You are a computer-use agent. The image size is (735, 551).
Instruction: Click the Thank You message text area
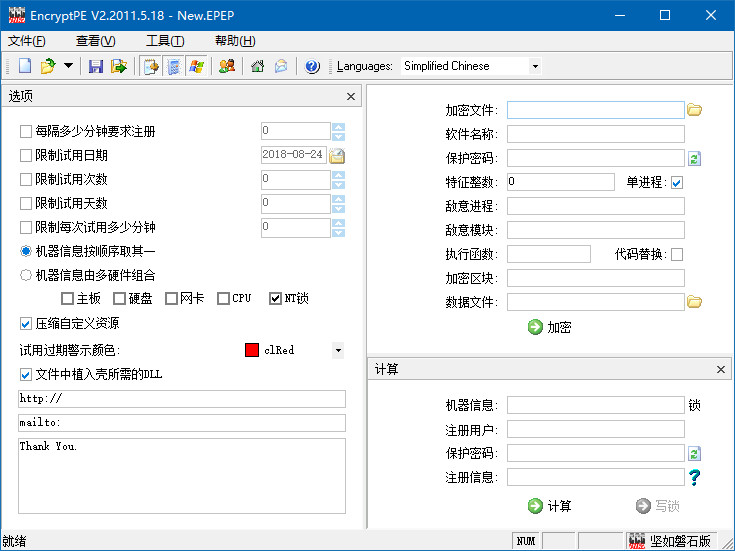point(182,476)
